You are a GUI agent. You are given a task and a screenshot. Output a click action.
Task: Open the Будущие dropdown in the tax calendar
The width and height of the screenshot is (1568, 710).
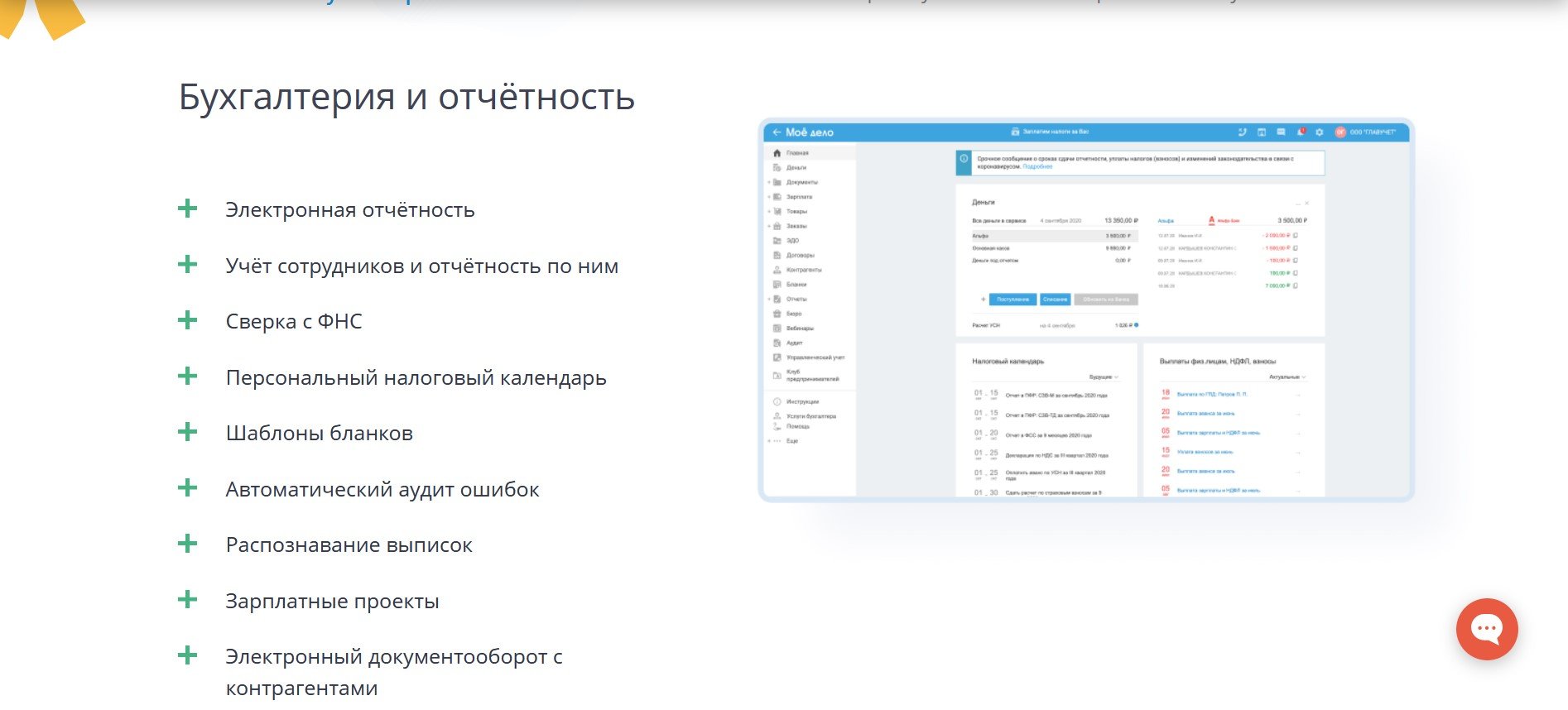click(x=1103, y=377)
